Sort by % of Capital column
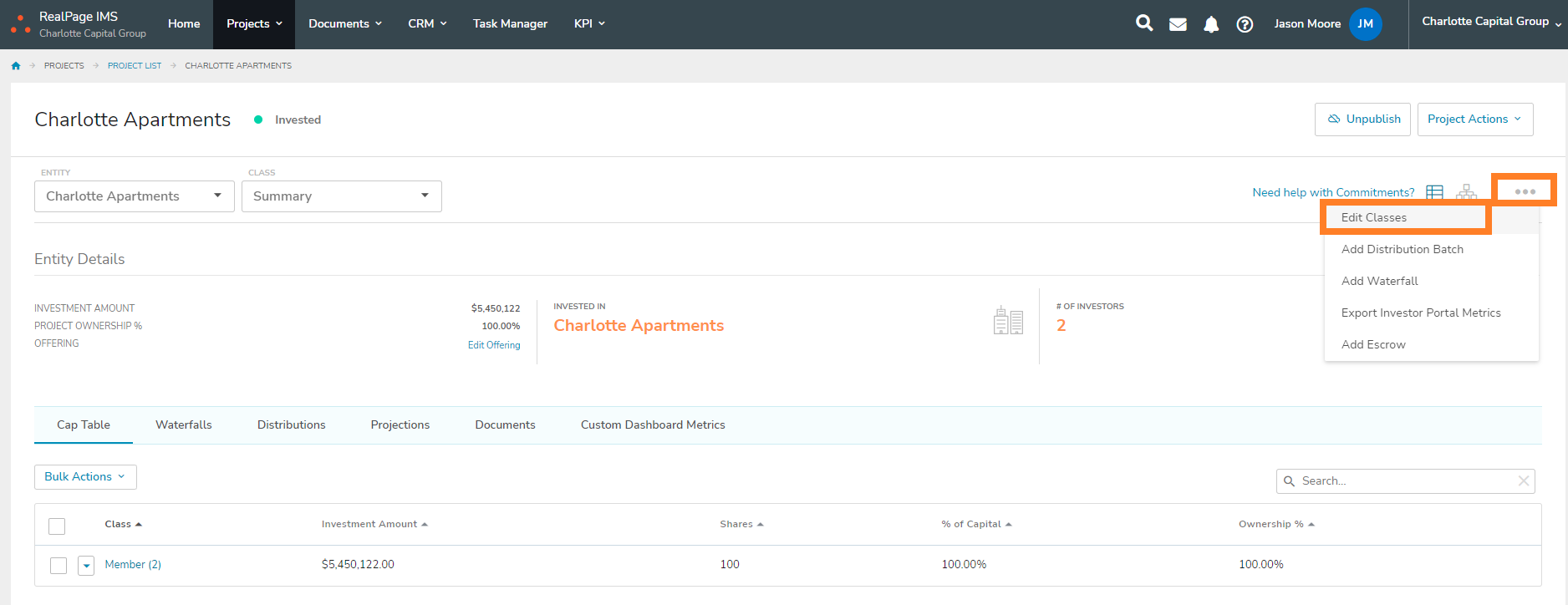1568x605 pixels. point(976,524)
